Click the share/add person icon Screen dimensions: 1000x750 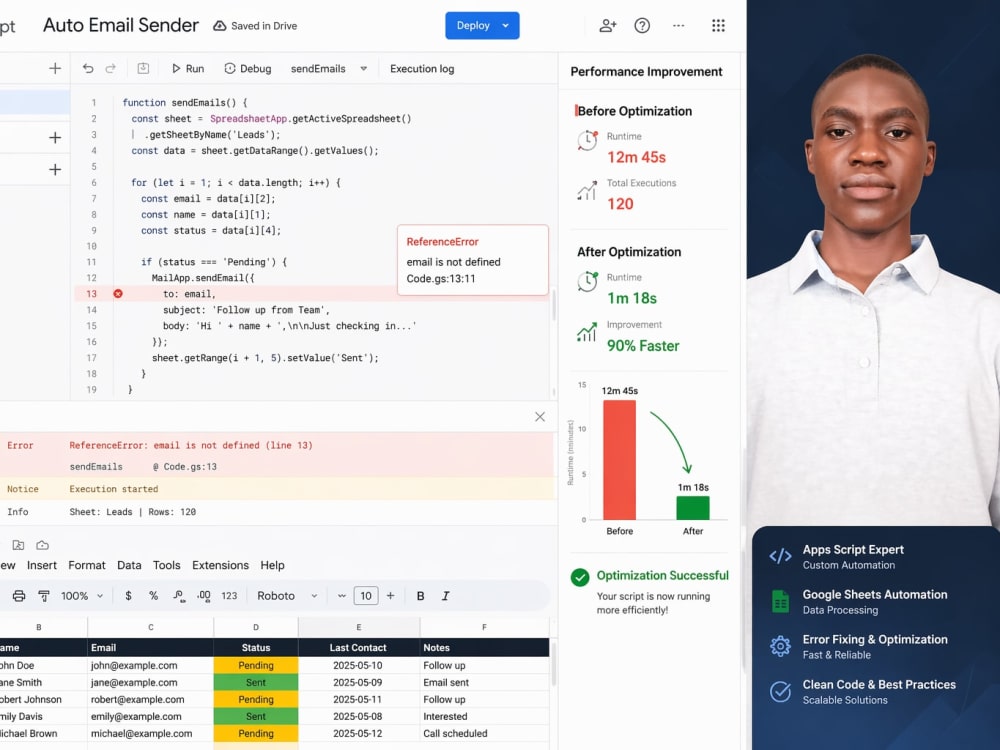(x=608, y=26)
